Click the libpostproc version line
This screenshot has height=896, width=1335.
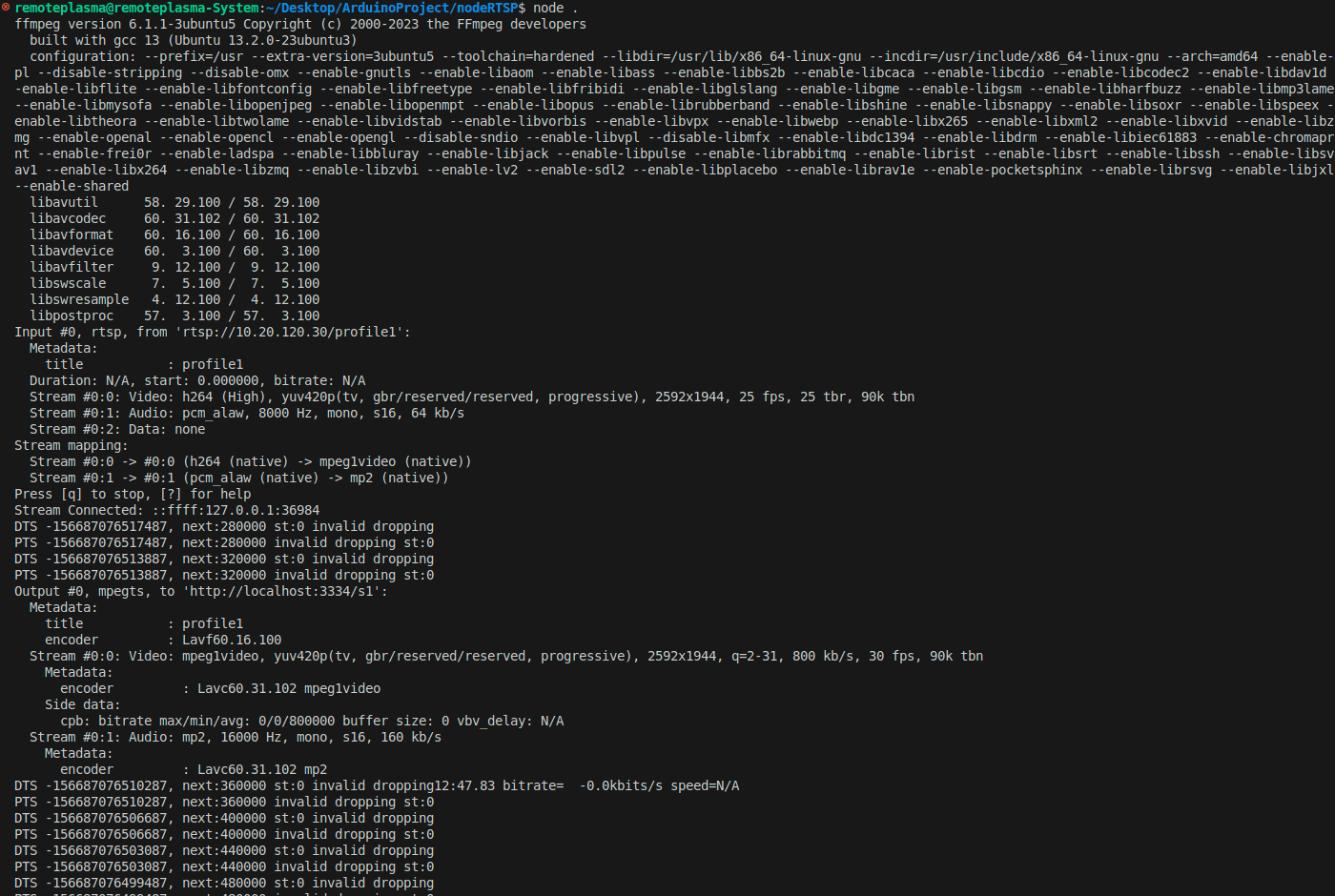[x=175, y=316]
